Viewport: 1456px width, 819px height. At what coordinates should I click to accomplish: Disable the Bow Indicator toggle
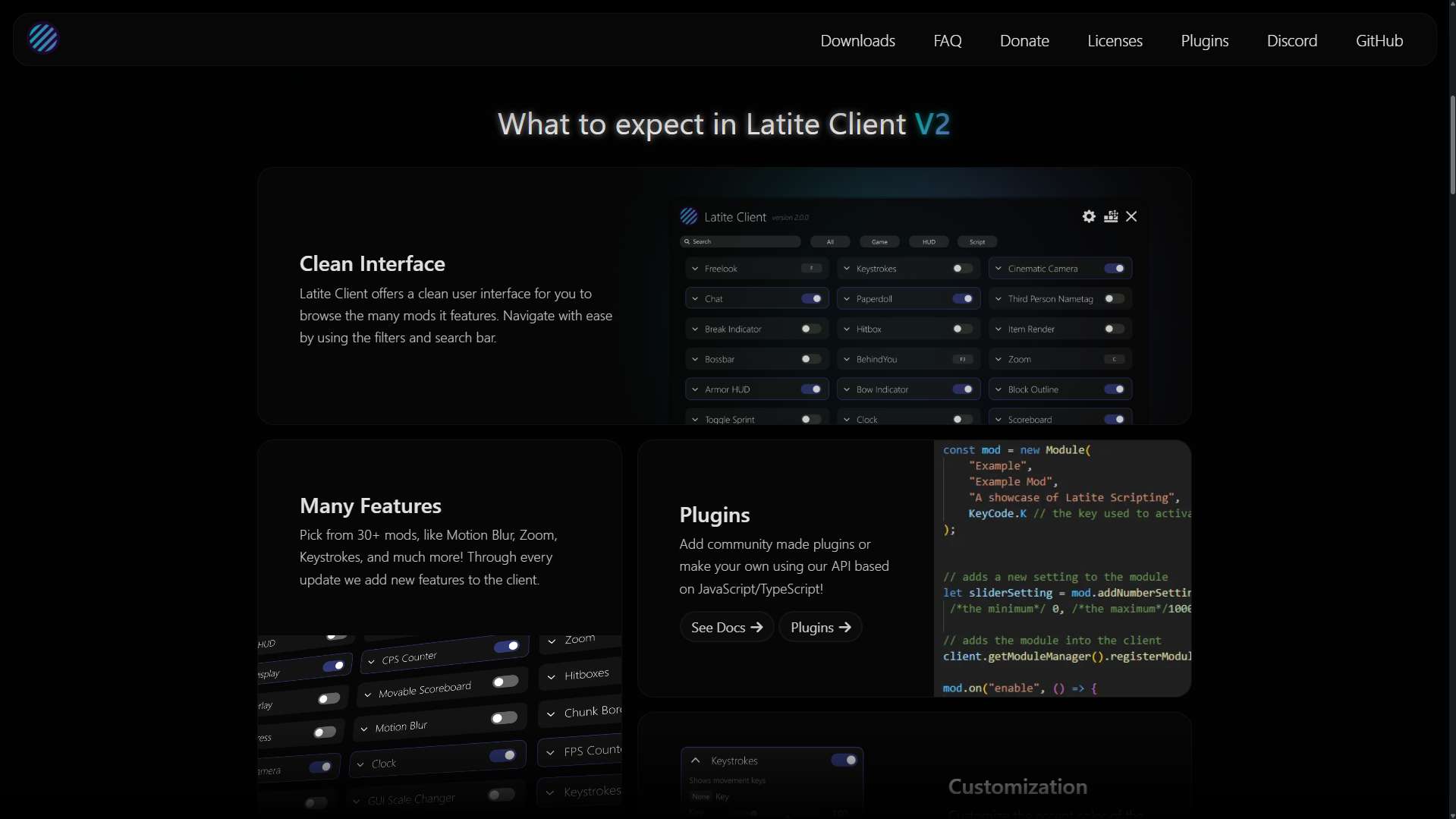point(962,389)
